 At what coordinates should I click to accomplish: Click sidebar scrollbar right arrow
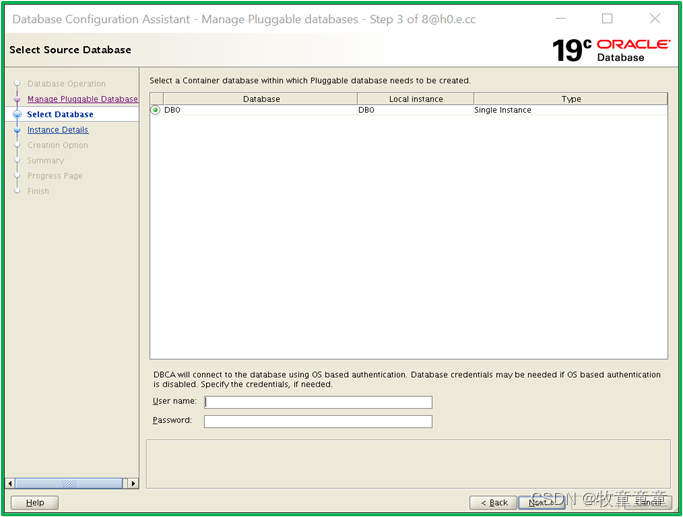click(133, 483)
